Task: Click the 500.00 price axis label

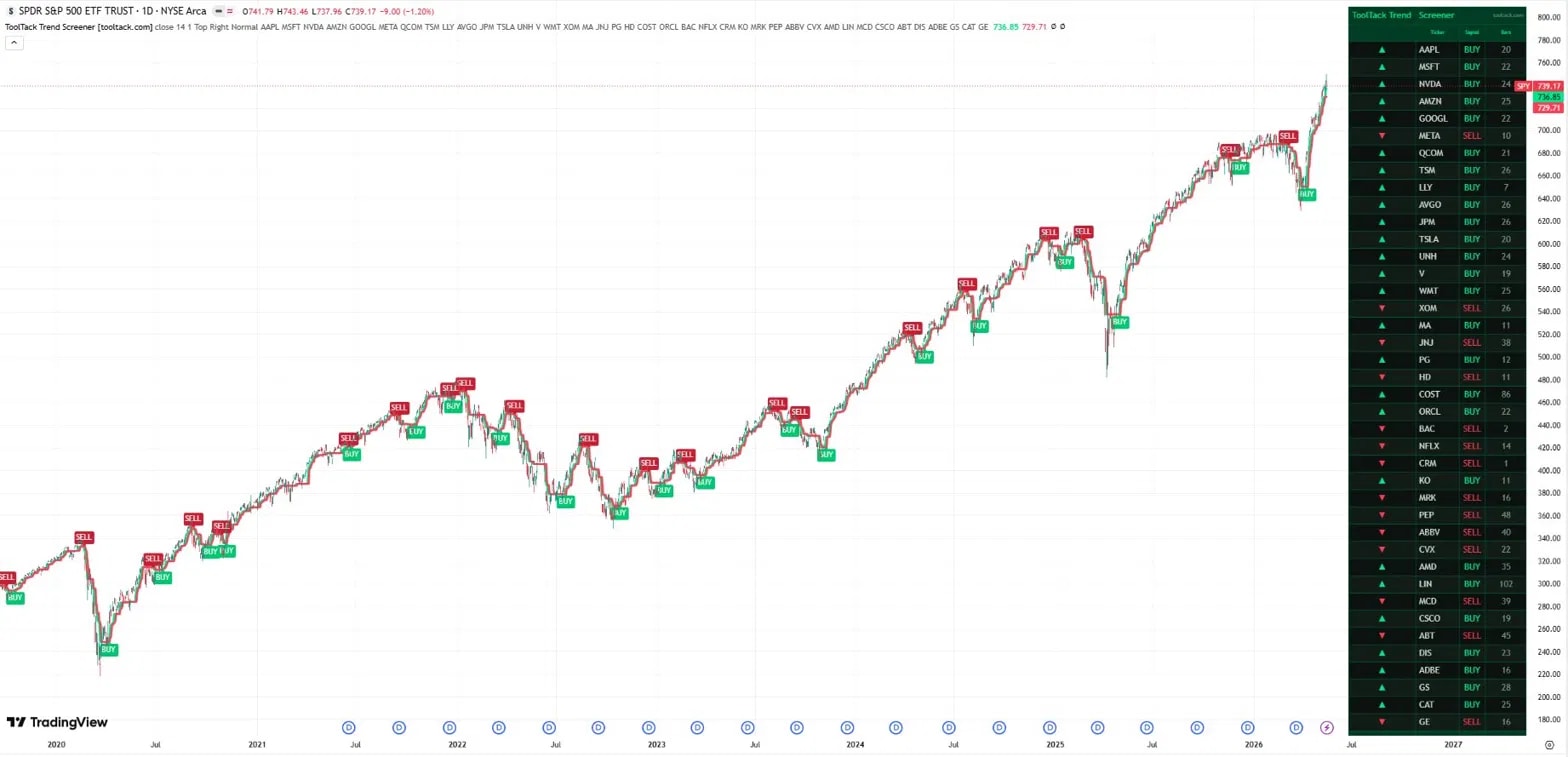Action: [1549, 357]
